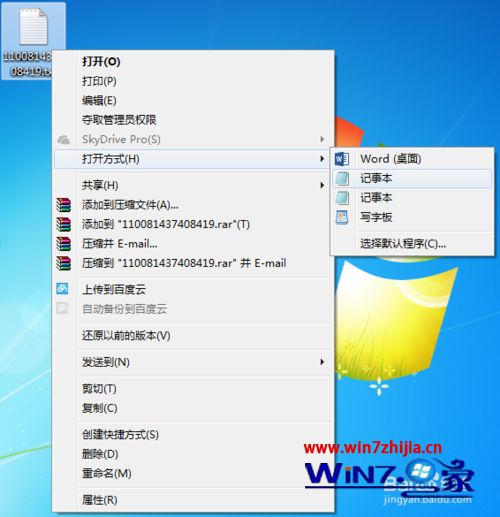Screen dimensions: 500x517
Task: Open with 写字板 in submenu
Action: pyautogui.click(x=412, y=217)
